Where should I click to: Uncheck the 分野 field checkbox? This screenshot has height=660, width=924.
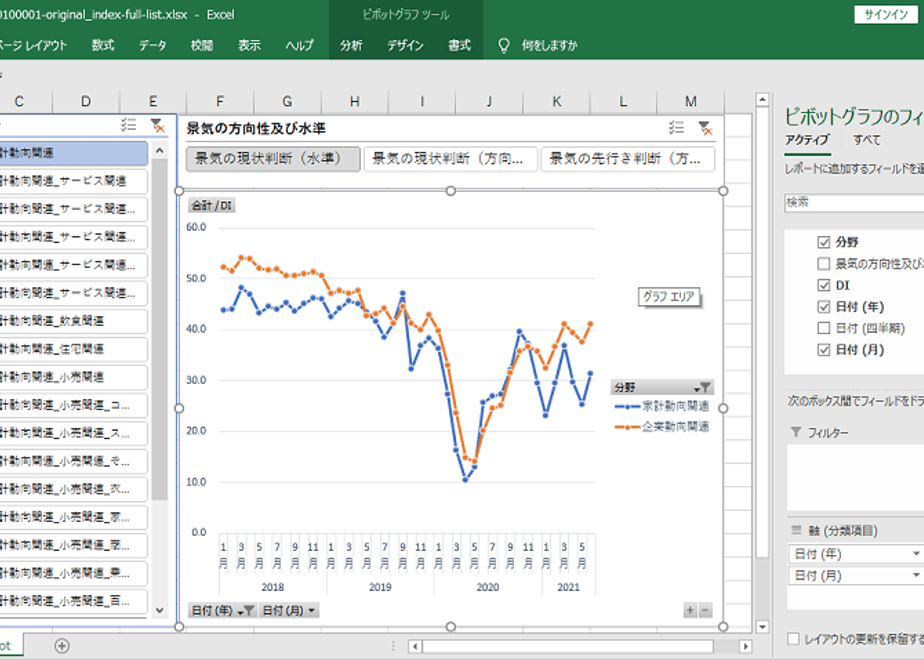click(x=823, y=242)
